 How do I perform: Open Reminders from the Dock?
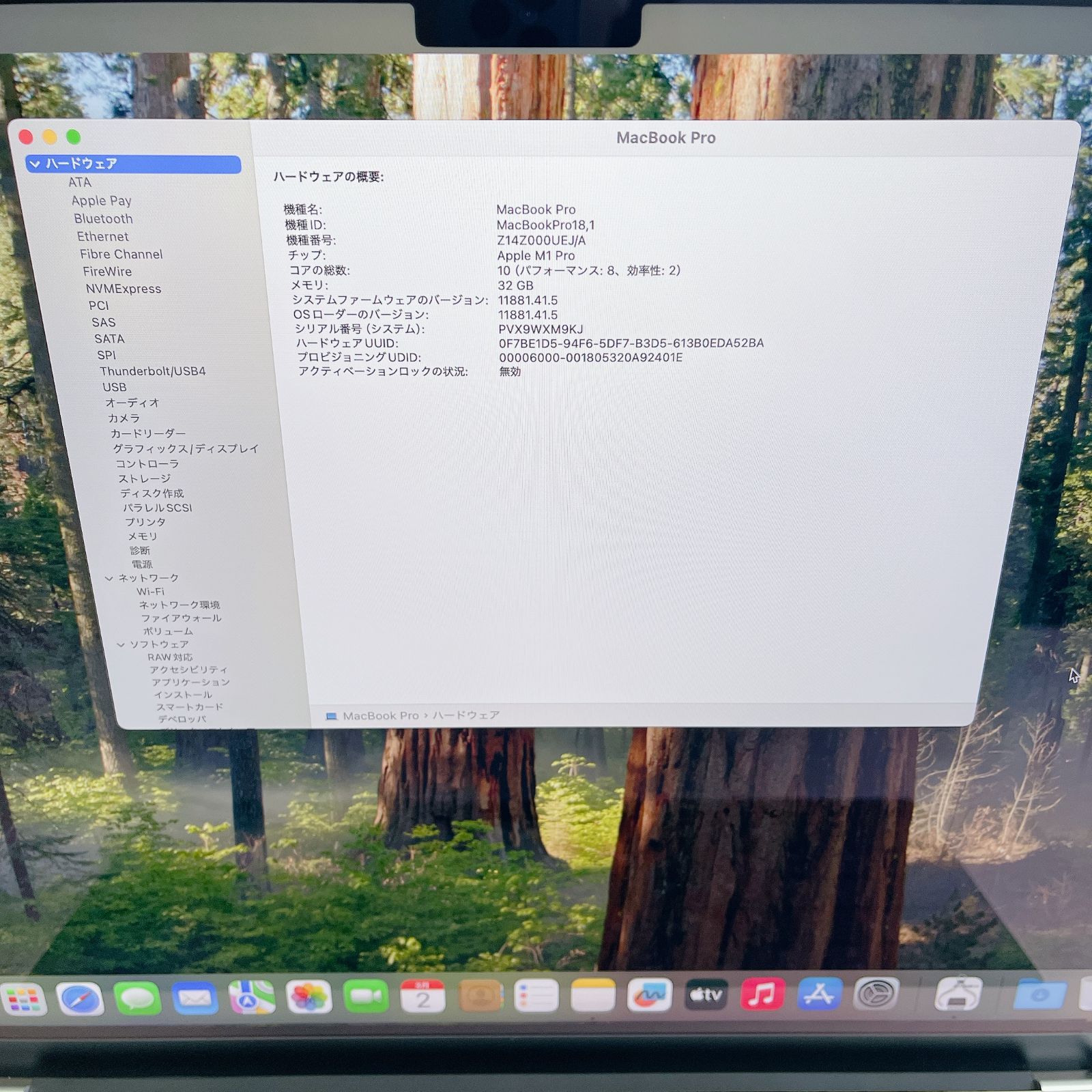click(536, 996)
